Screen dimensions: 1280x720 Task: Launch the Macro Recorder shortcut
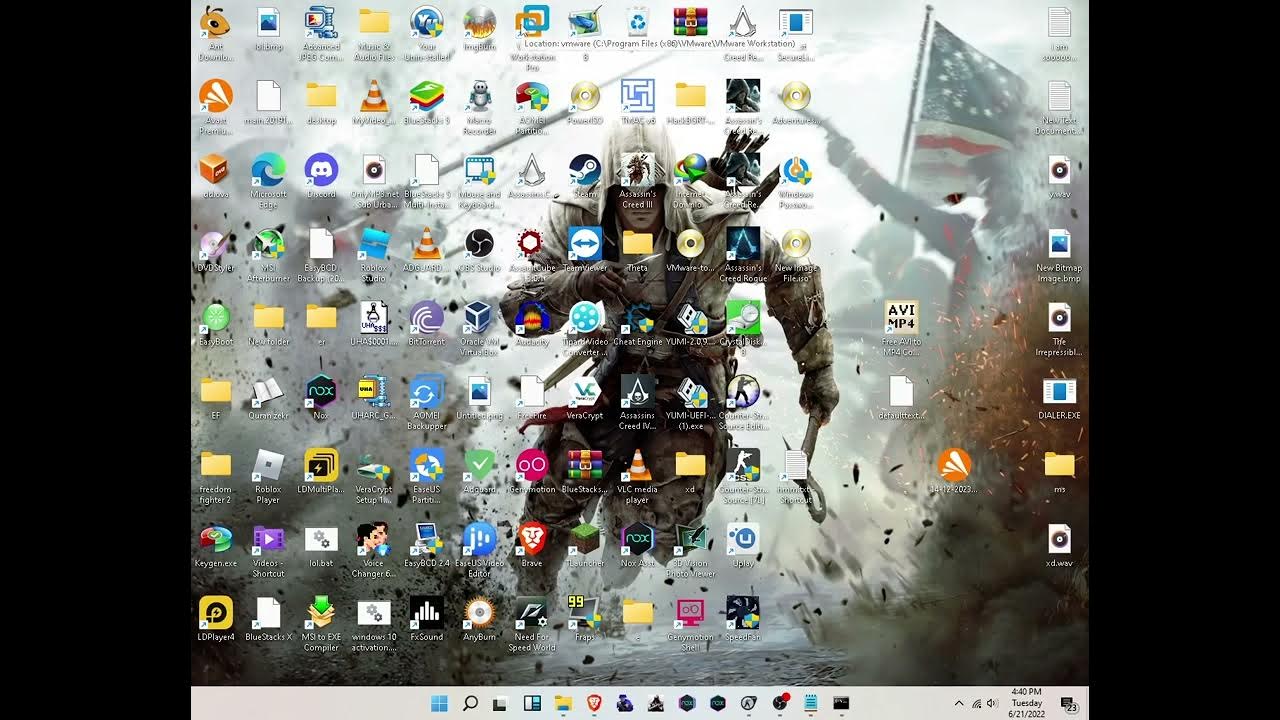(480, 107)
